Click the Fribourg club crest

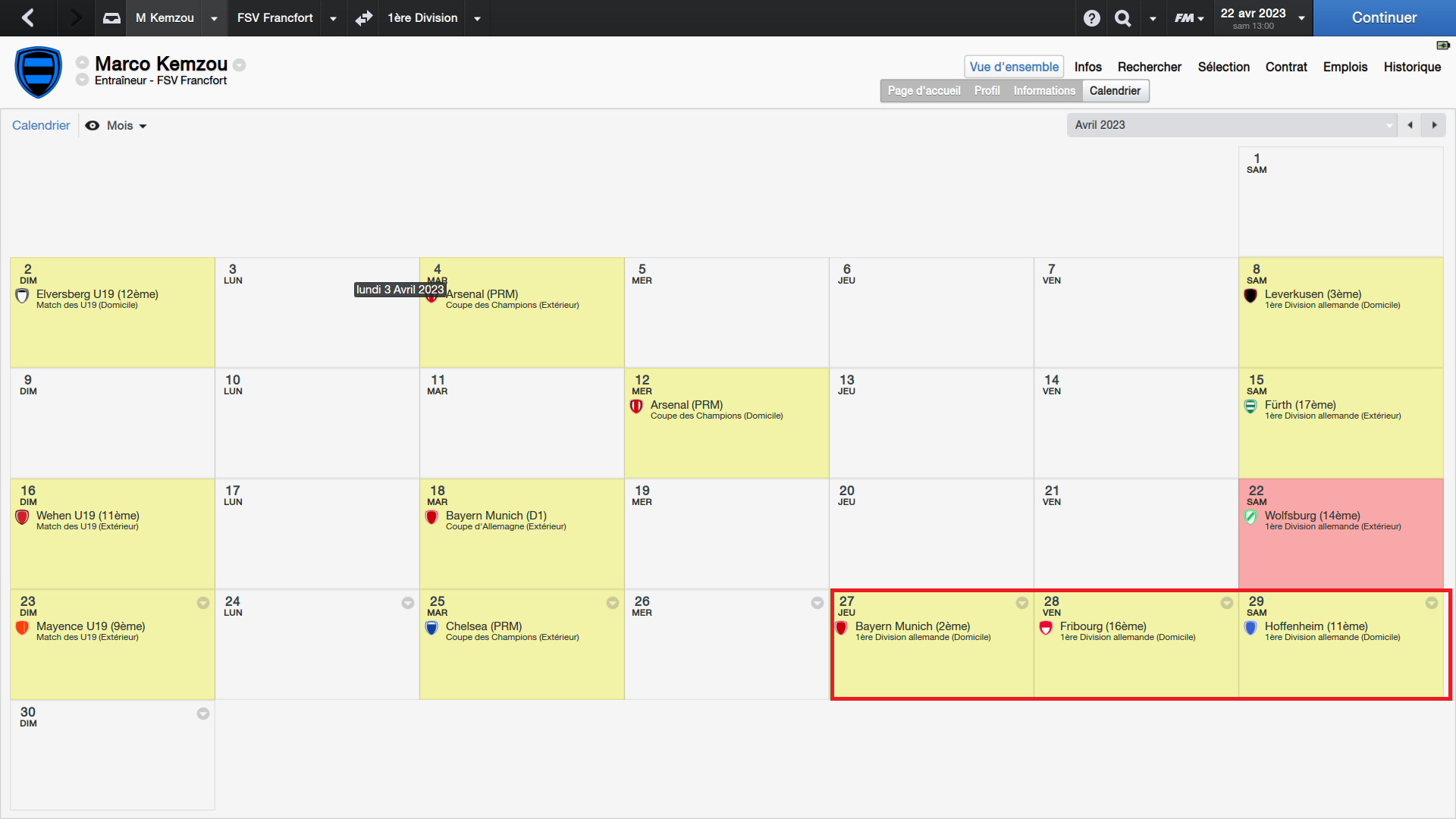1046,628
